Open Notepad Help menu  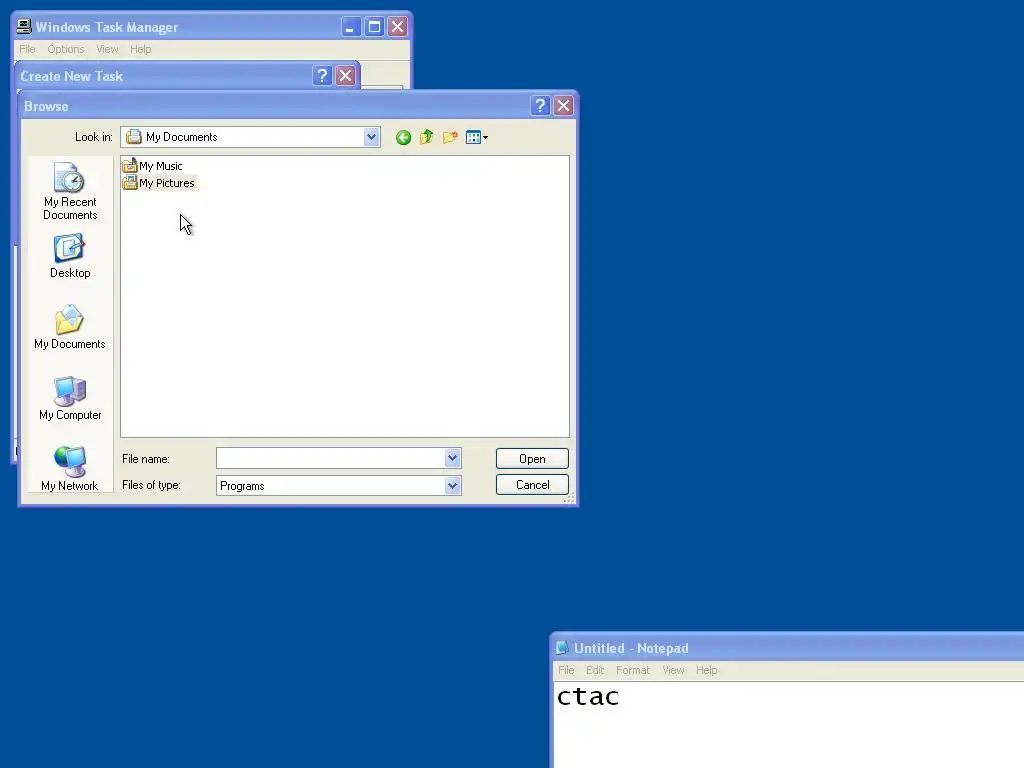(707, 670)
